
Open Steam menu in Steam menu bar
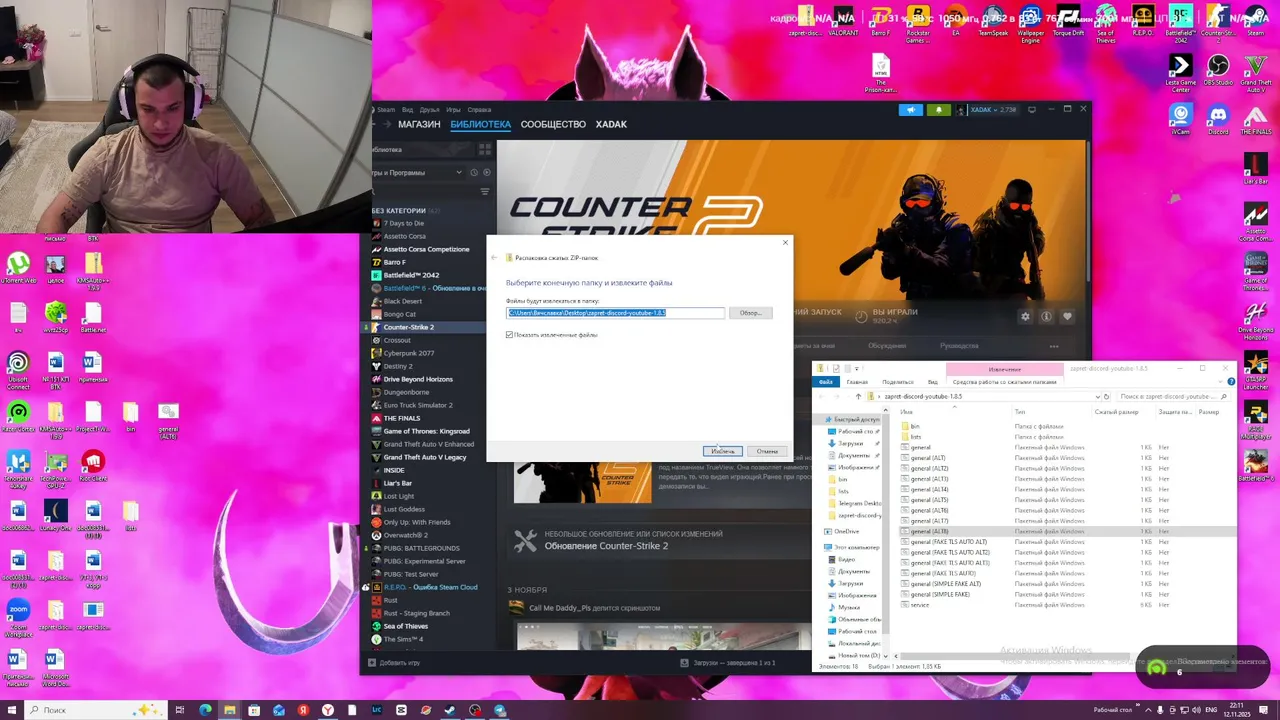tap(386, 110)
